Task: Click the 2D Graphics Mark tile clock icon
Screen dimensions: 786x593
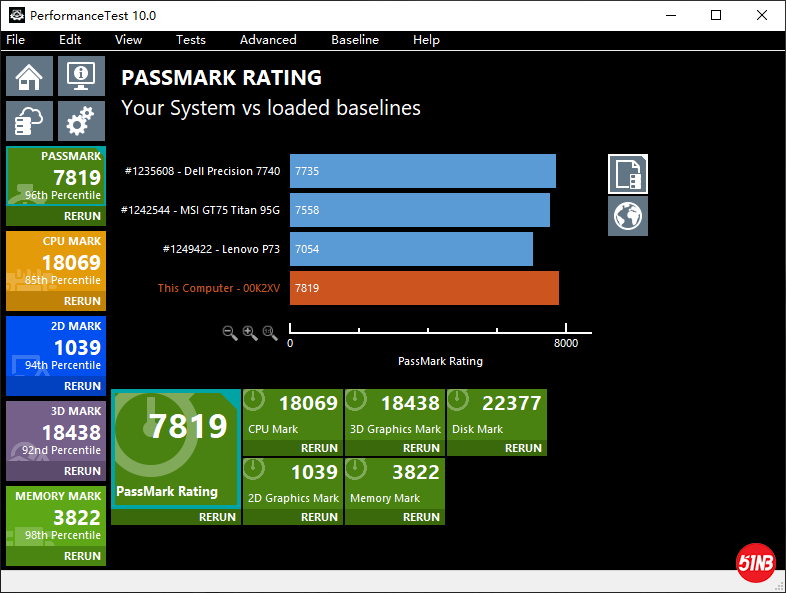Action: pos(254,469)
